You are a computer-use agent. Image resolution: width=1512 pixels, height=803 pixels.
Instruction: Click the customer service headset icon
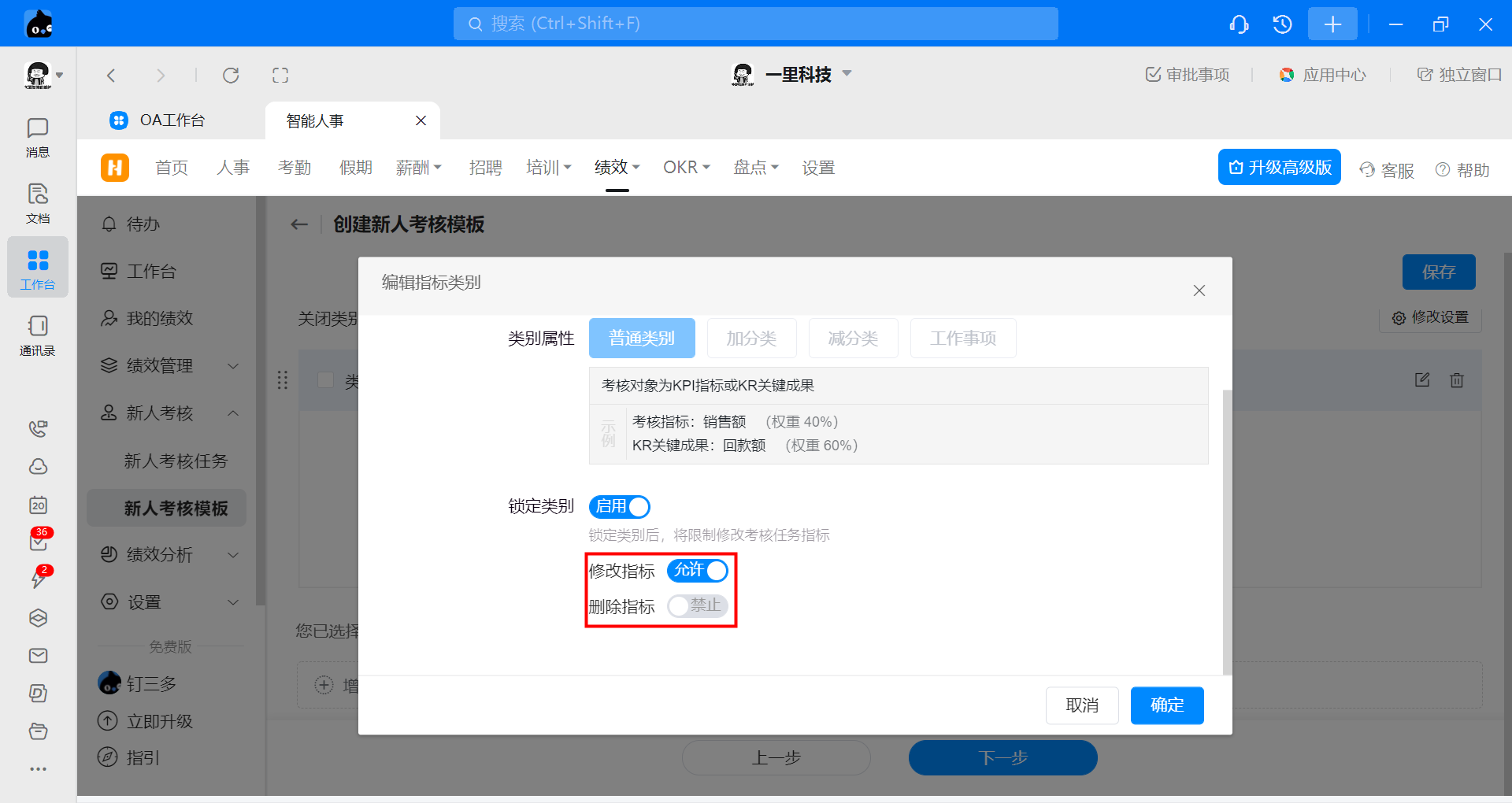point(1239,24)
